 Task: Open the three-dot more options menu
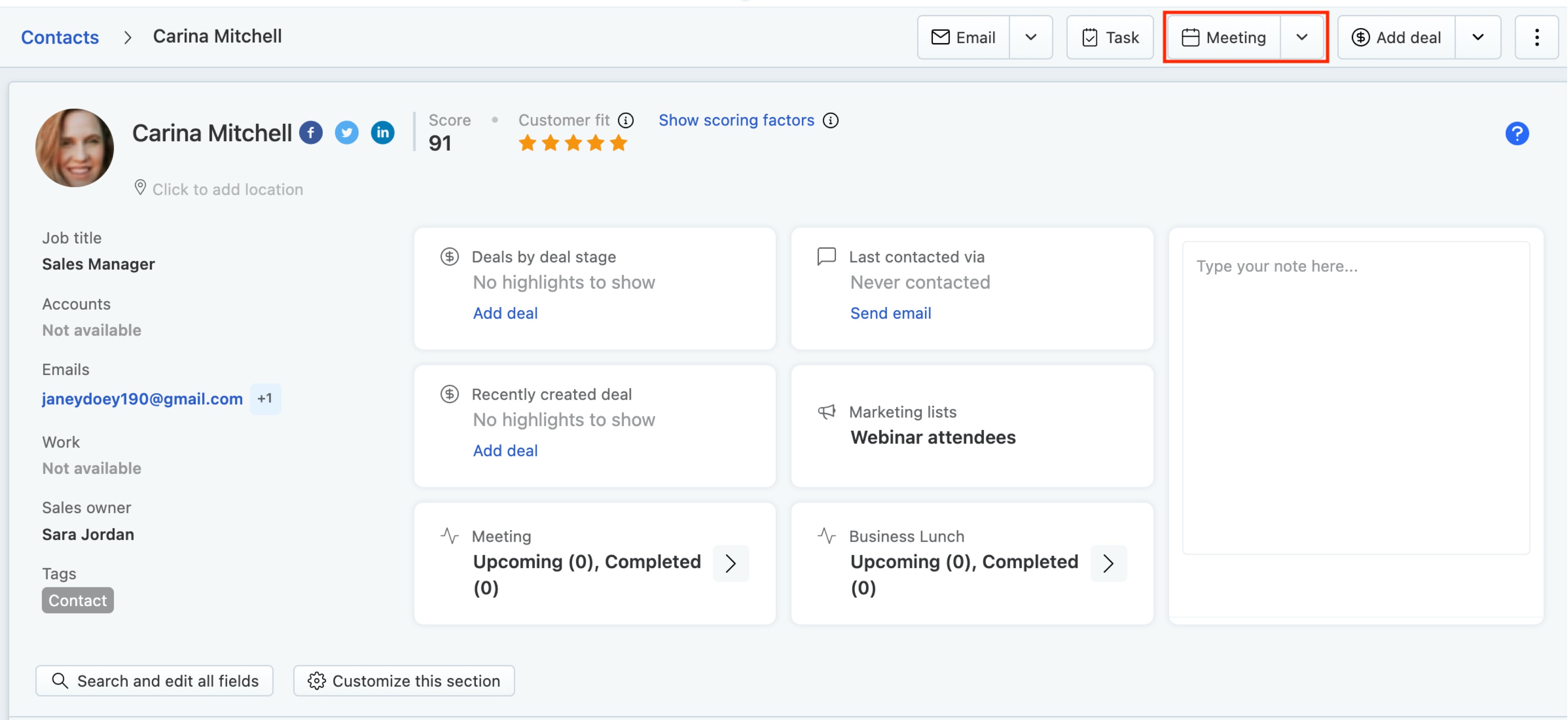(x=1536, y=38)
